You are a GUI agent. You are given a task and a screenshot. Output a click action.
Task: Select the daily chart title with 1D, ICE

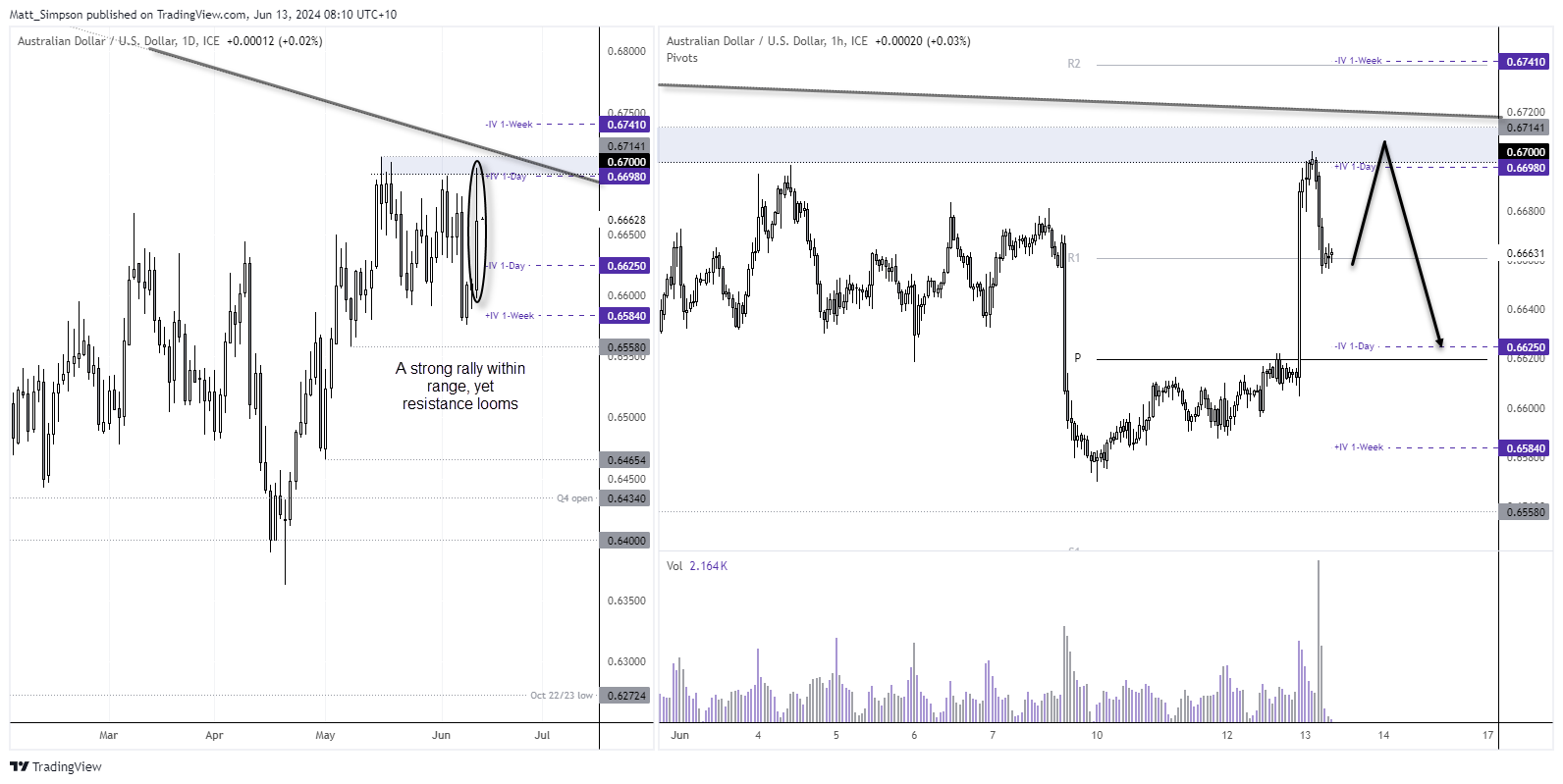click(118, 41)
